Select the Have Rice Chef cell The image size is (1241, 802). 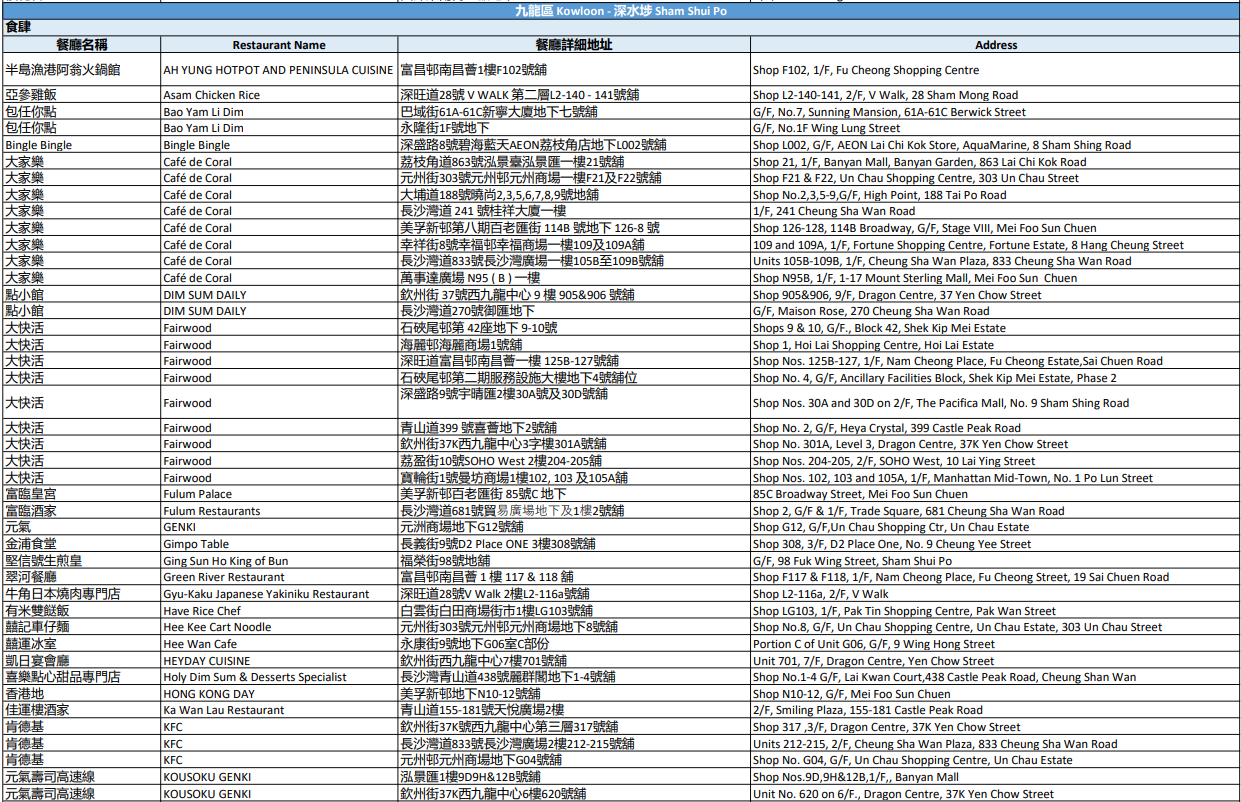pos(279,611)
